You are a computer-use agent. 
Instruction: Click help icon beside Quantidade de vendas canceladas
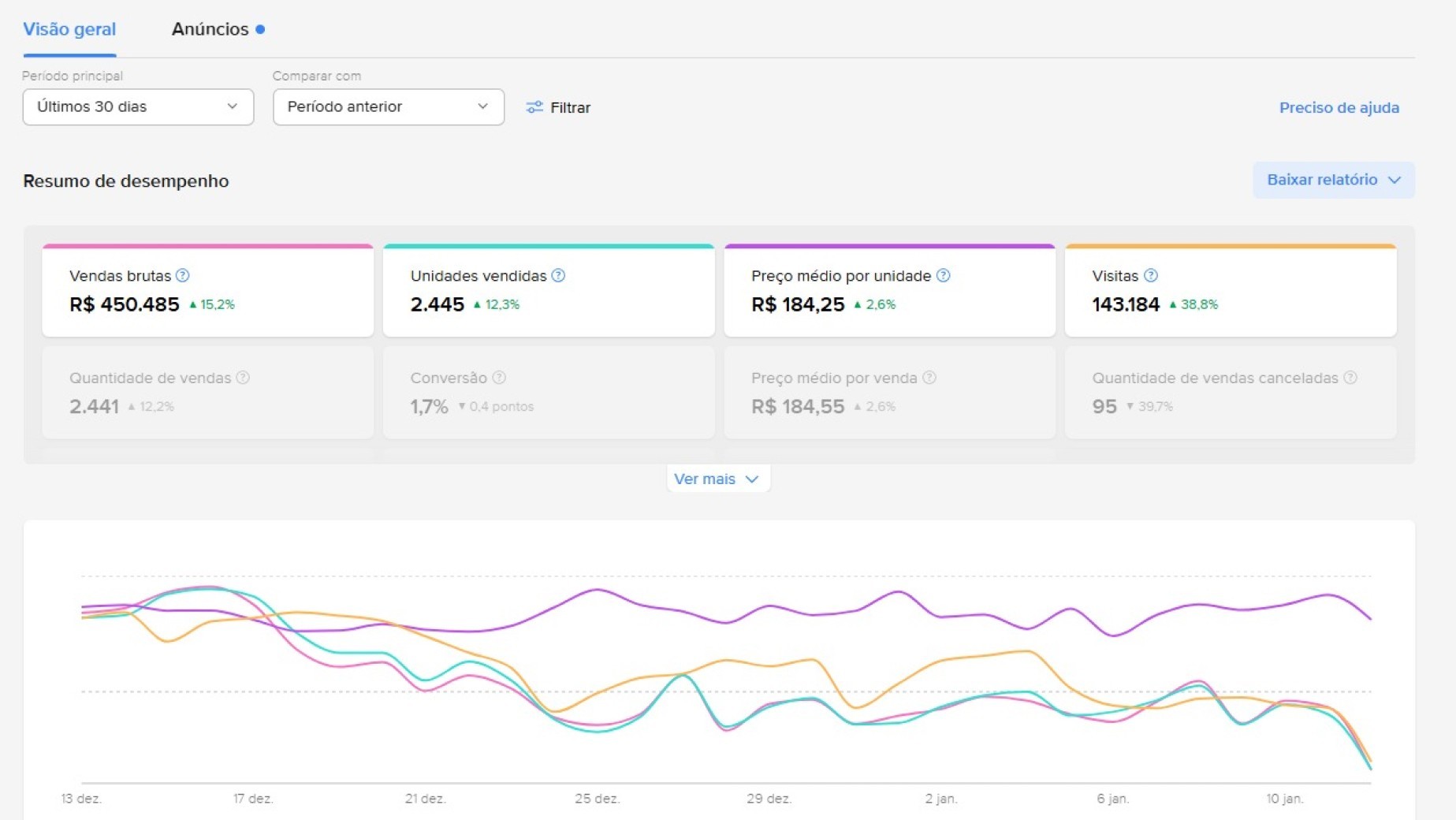1350,378
